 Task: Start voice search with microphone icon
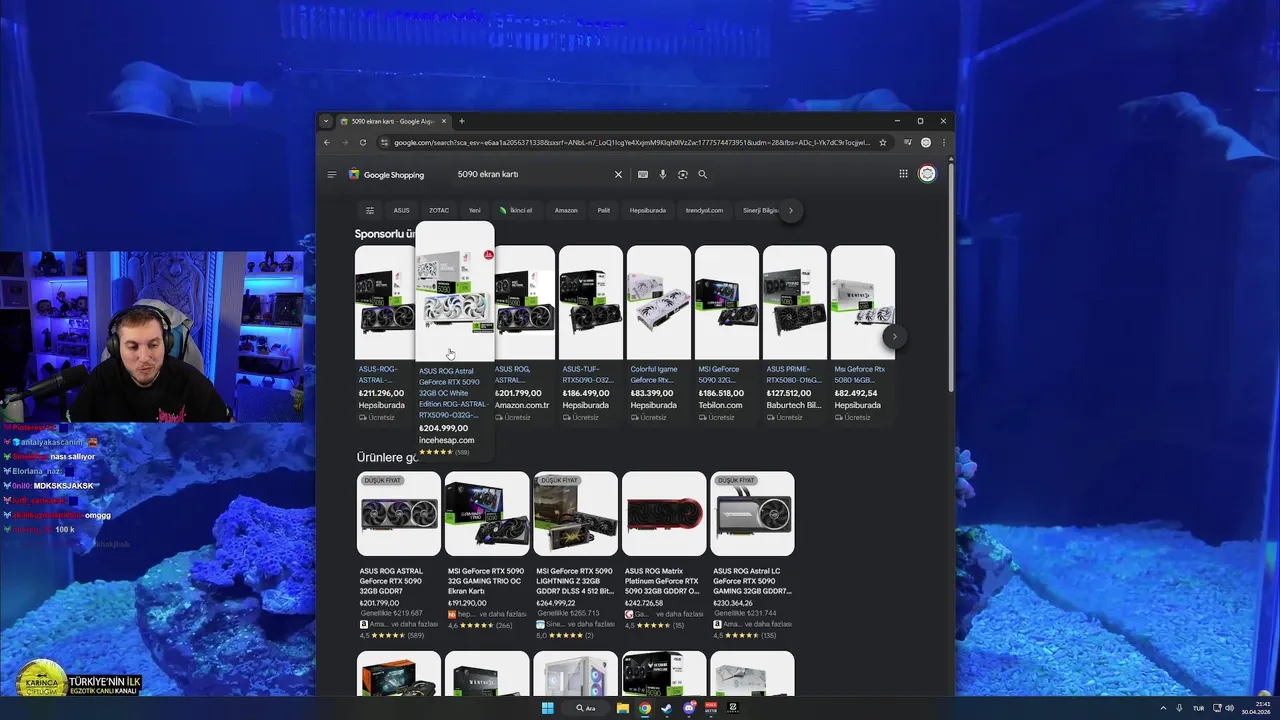point(662,174)
